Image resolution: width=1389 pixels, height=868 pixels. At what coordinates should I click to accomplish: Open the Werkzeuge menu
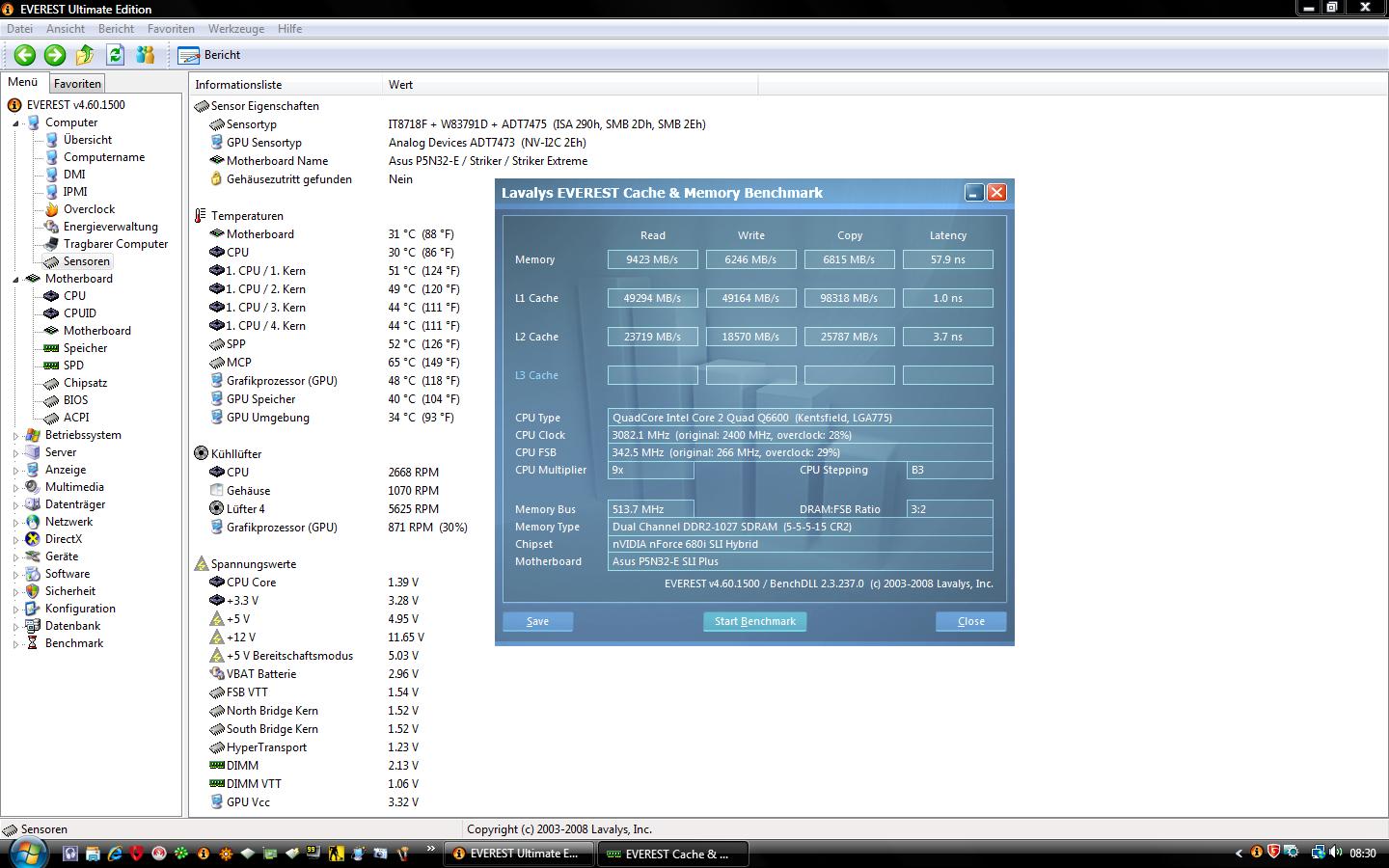[x=235, y=29]
